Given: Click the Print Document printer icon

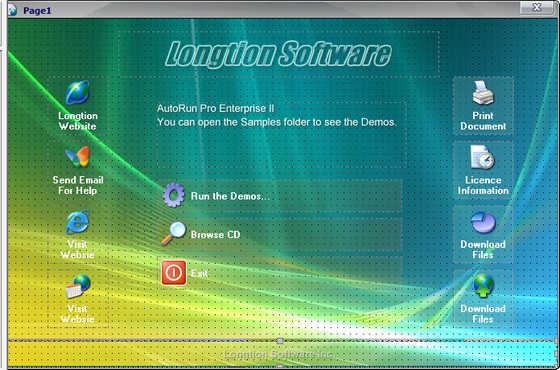Looking at the screenshot, I should coord(483,92).
